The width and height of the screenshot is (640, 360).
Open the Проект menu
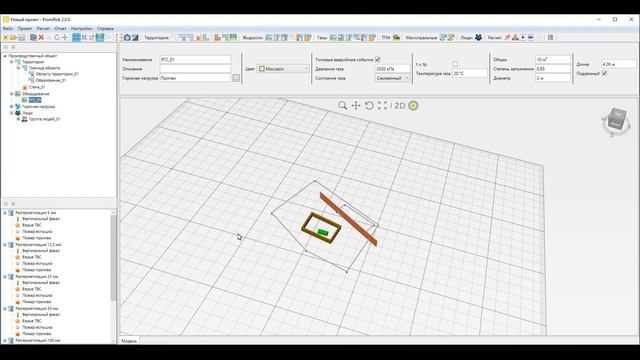pyautogui.click(x=24, y=29)
